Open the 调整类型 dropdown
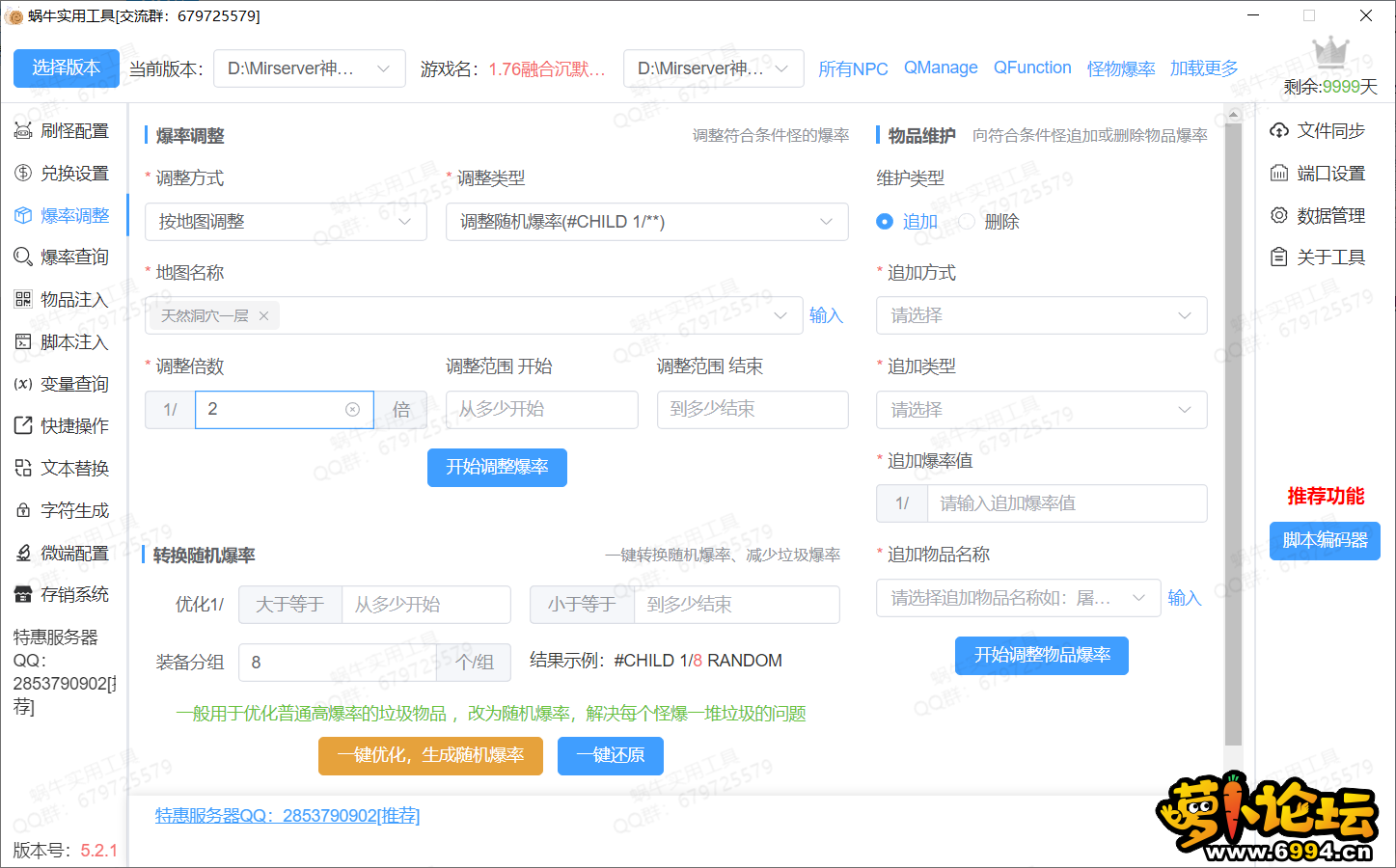The width and height of the screenshot is (1396, 868). coord(647,222)
